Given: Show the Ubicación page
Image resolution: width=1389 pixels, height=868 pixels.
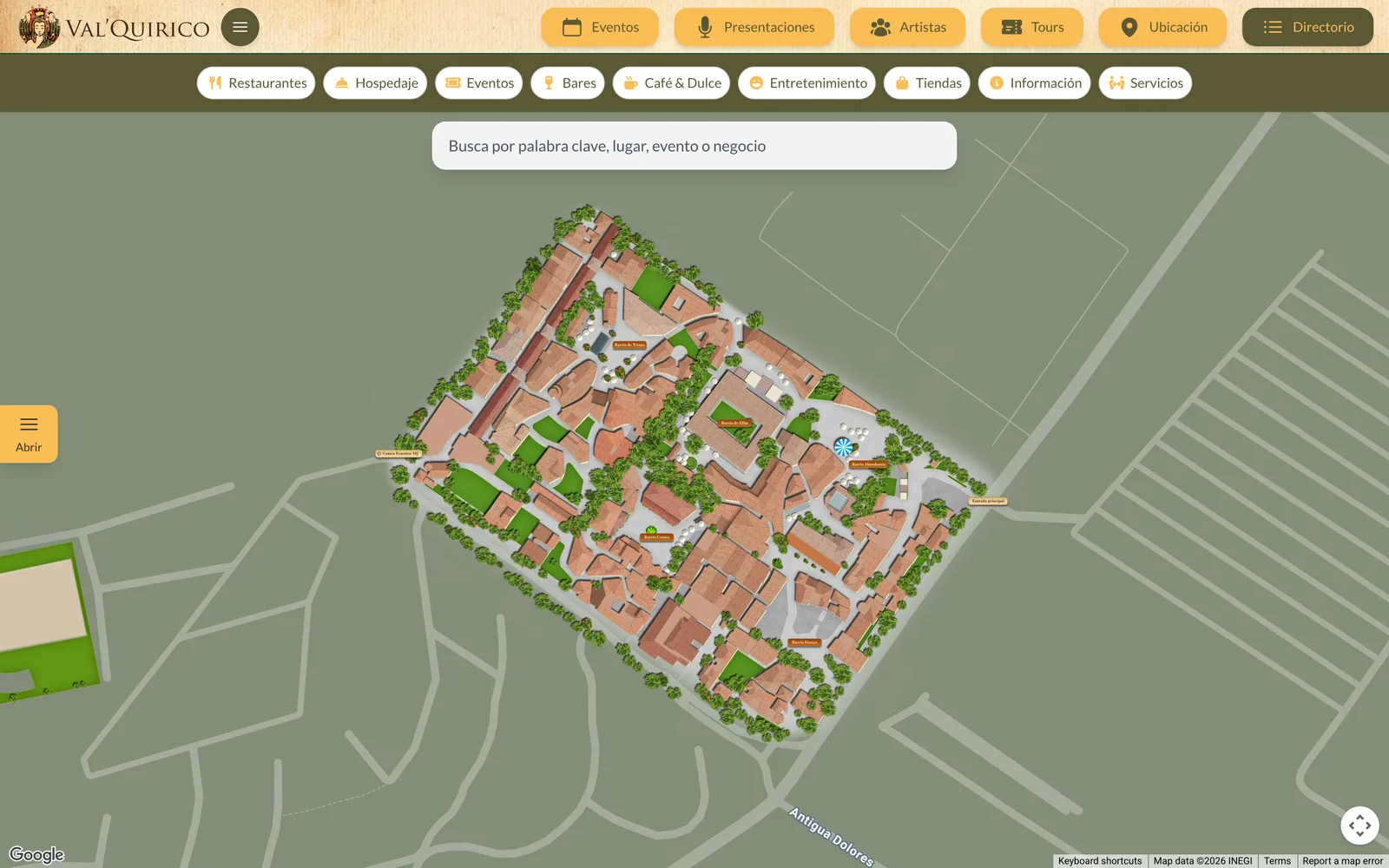Looking at the screenshot, I should coord(1163,27).
